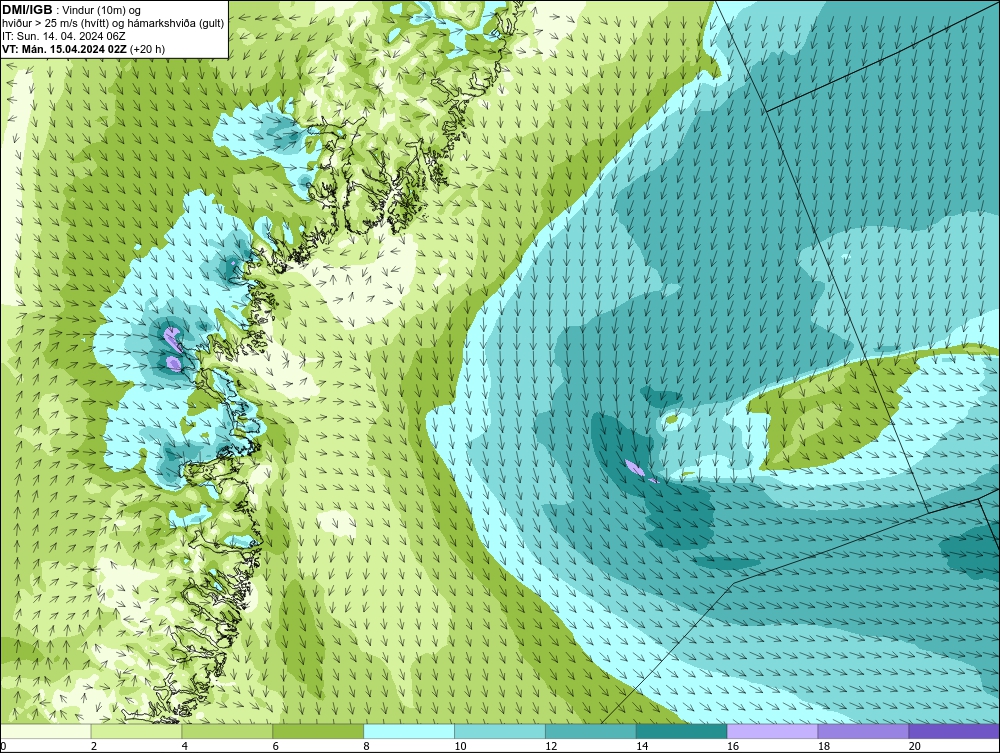Choose the 6–8 m/s olive green swatch
The width and height of the screenshot is (1000, 753).
(318, 731)
